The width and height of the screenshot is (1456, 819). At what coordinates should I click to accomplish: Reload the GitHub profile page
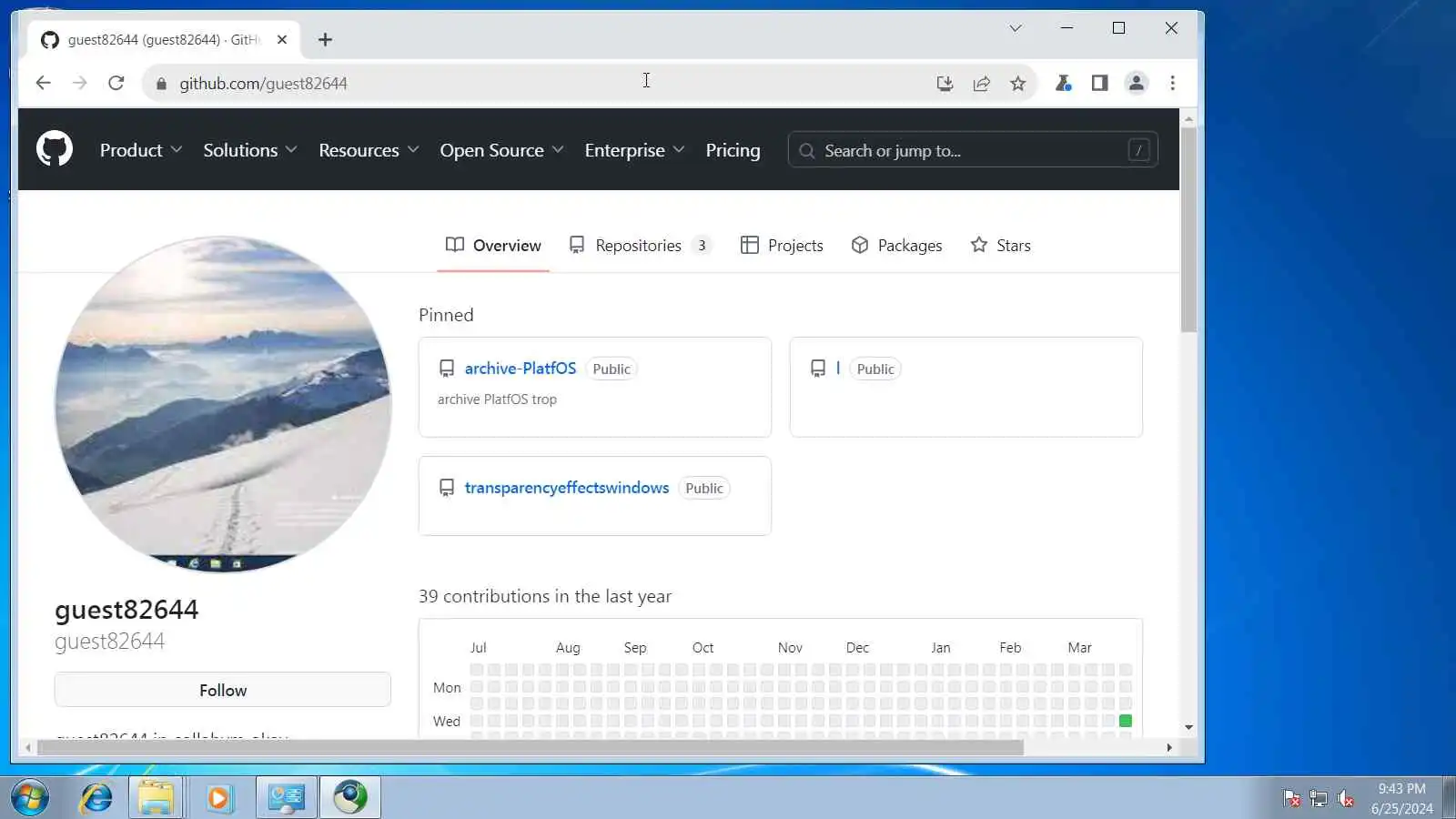(116, 83)
